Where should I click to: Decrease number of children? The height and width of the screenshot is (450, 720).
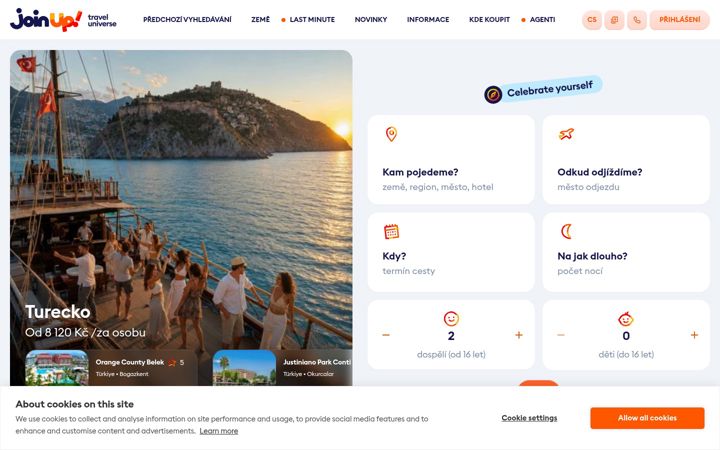click(x=561, y=335)
